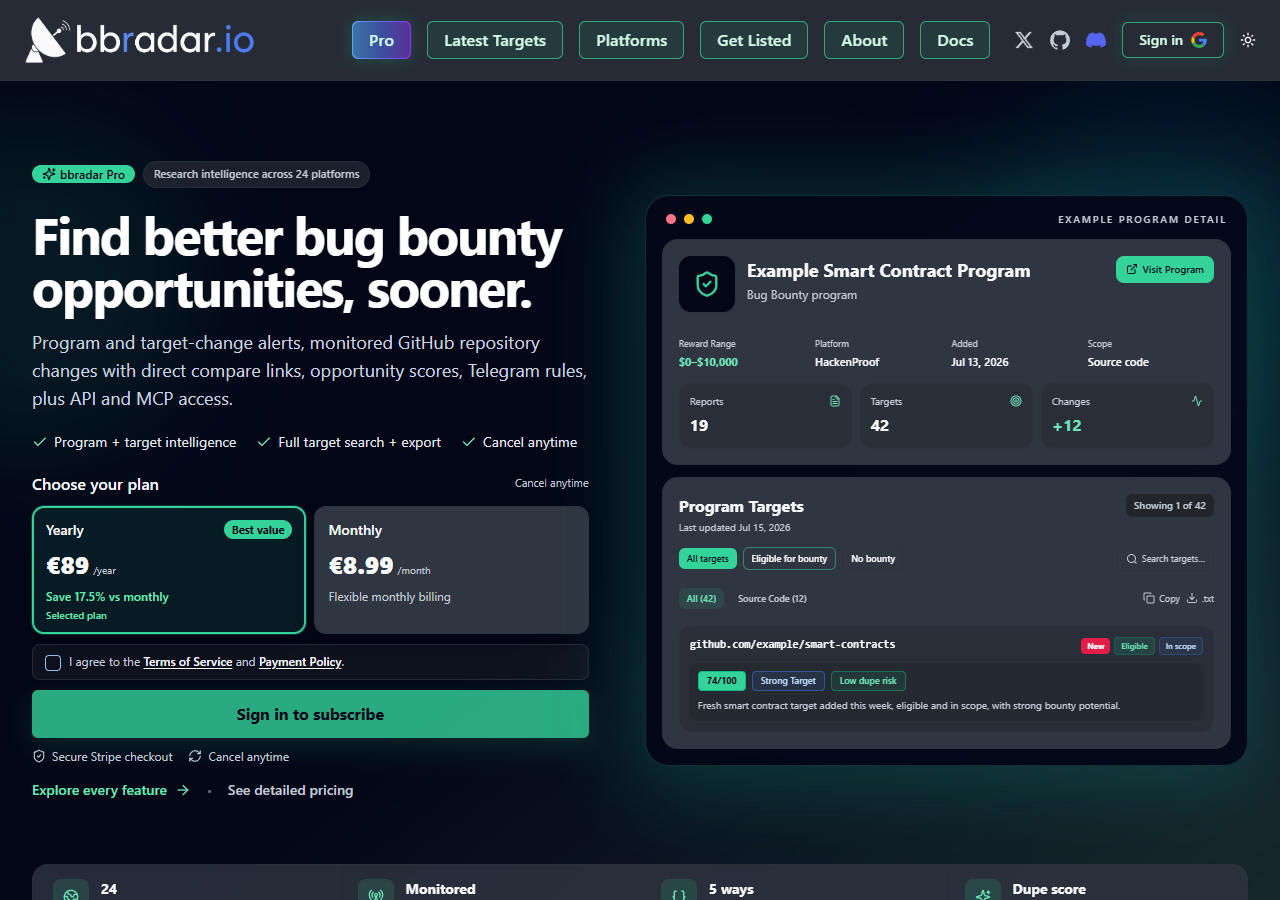Follow the Explore every feature link

[111, 790]
